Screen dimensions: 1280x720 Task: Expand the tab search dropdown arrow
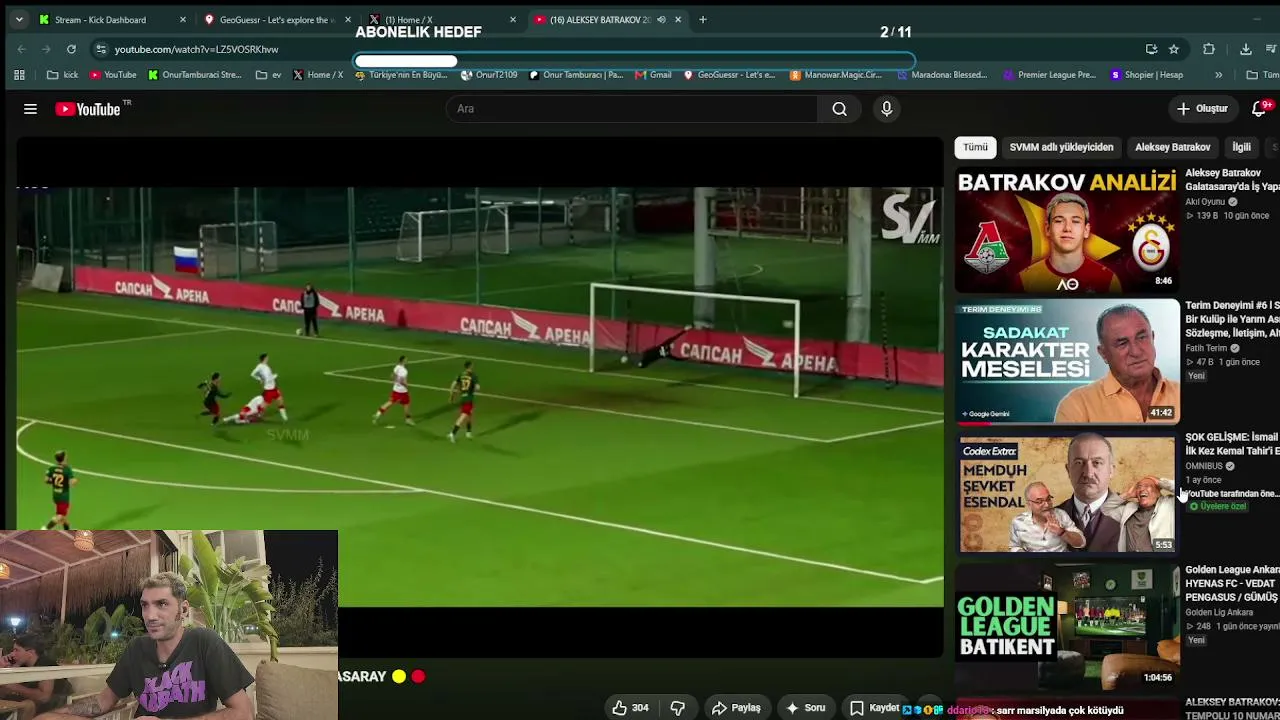pyautogui.click(x=18, y=20)
